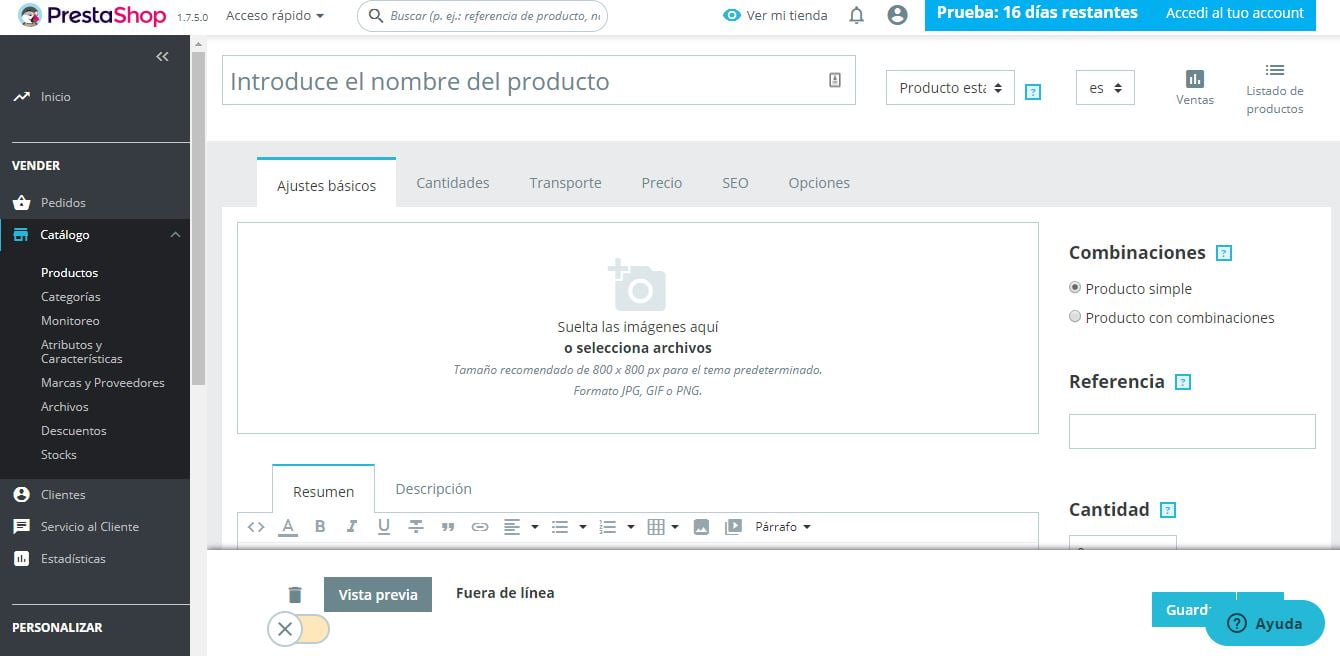Apply italic formatting in the editor toolbar
The image size is (1340, 656).
(x=352, y=526)
